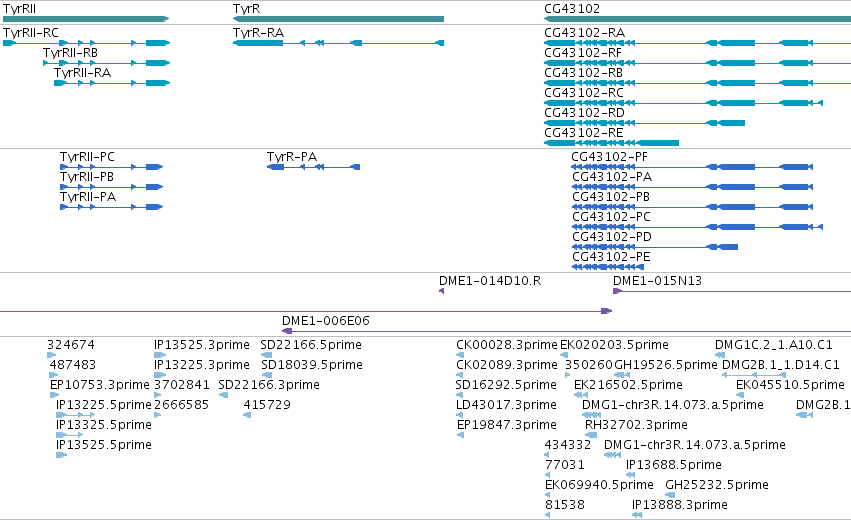The height and width of the screenshot is (520, 851).
Task: Select the EP19847.3prime EST label
Action: coord(507,425)
